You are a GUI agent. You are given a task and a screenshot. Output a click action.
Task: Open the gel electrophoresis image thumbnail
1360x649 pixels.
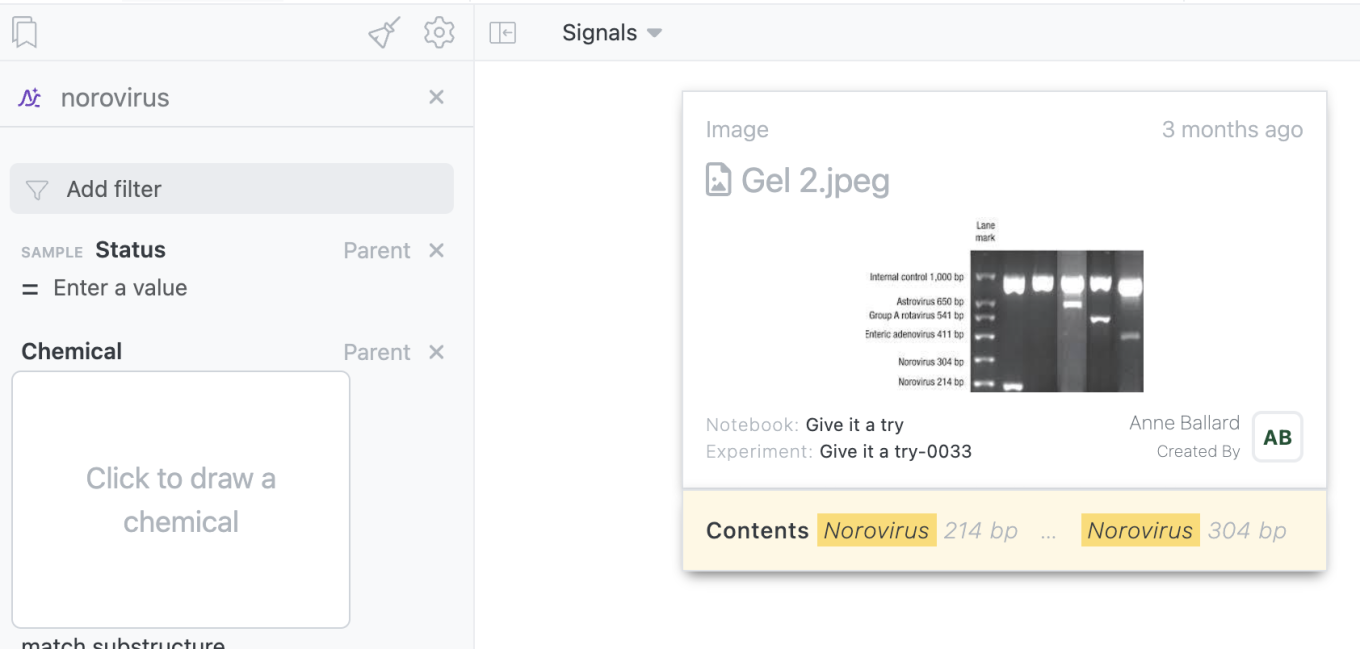pos(1004,305)
